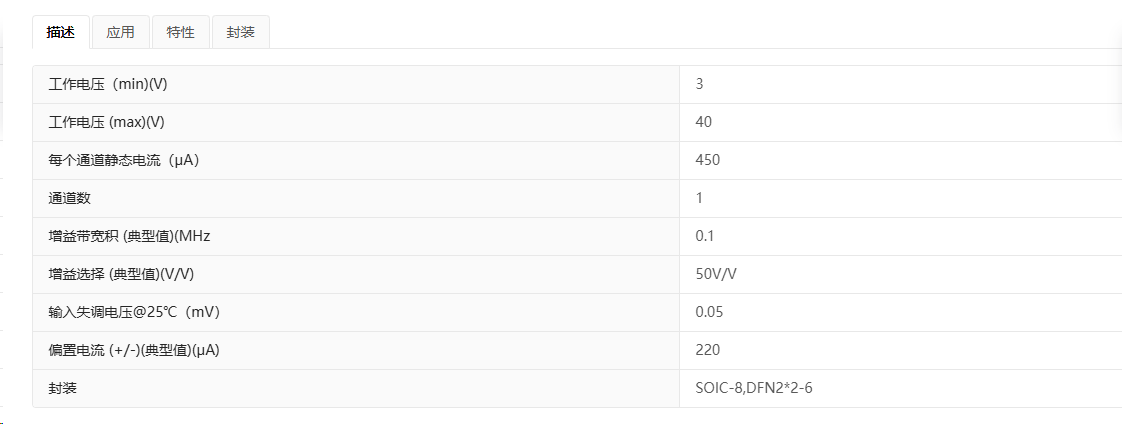
Task: Open the 应用 tab
Action: point(121,32)
